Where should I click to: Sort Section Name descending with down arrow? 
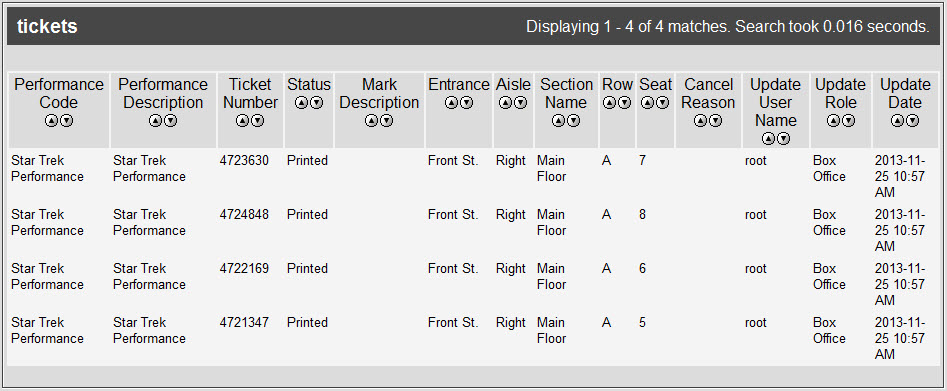573,121
